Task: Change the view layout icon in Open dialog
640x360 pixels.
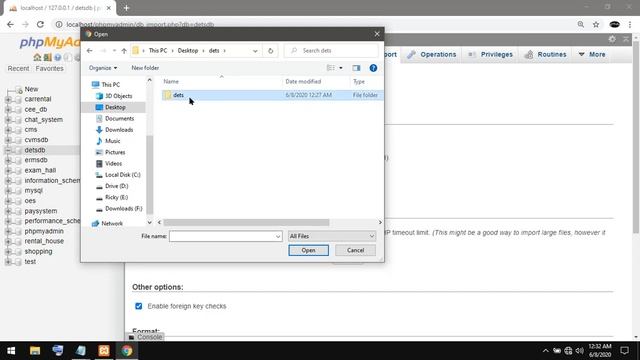Action: click(x=331, y=68)
